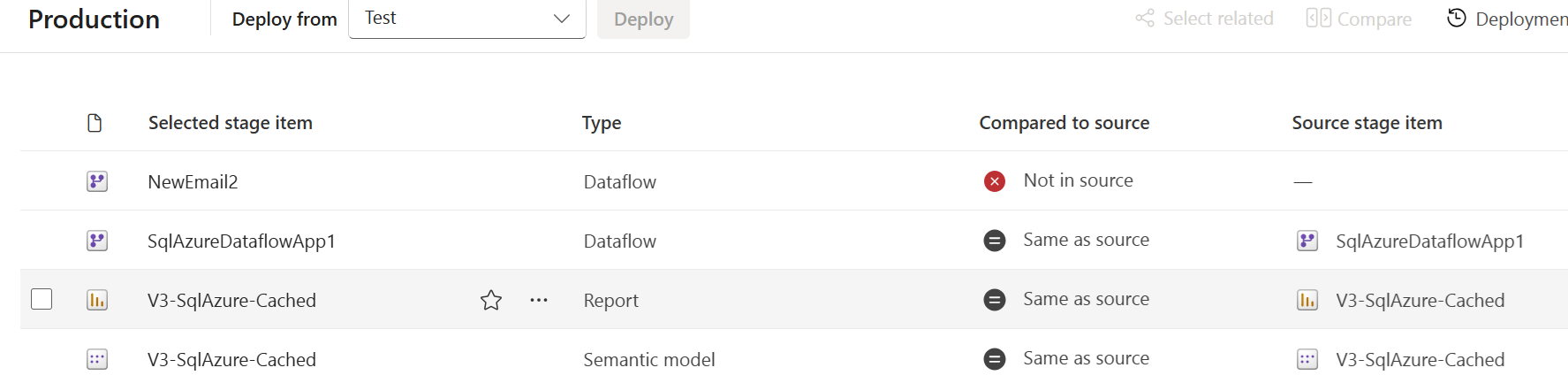The height and width of the screenshot is (383, 1568).
Task: Click the source stage report icon
Action: pos(1307,300)
